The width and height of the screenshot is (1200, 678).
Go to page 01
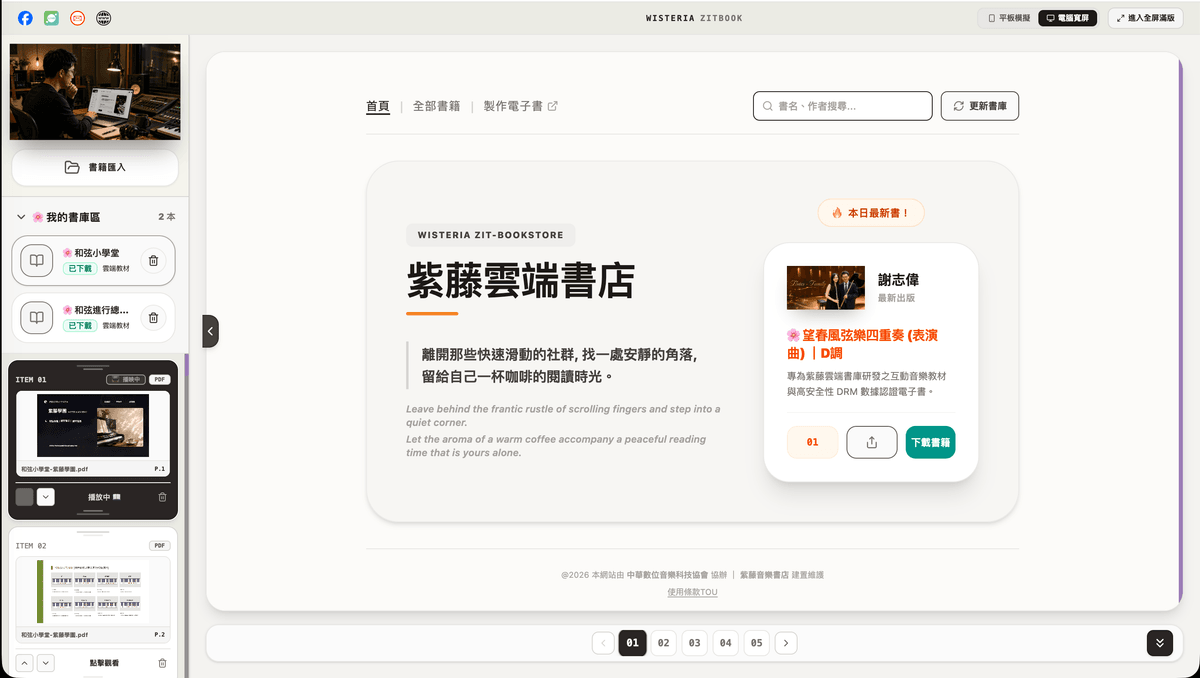click(x=633, y=643)
